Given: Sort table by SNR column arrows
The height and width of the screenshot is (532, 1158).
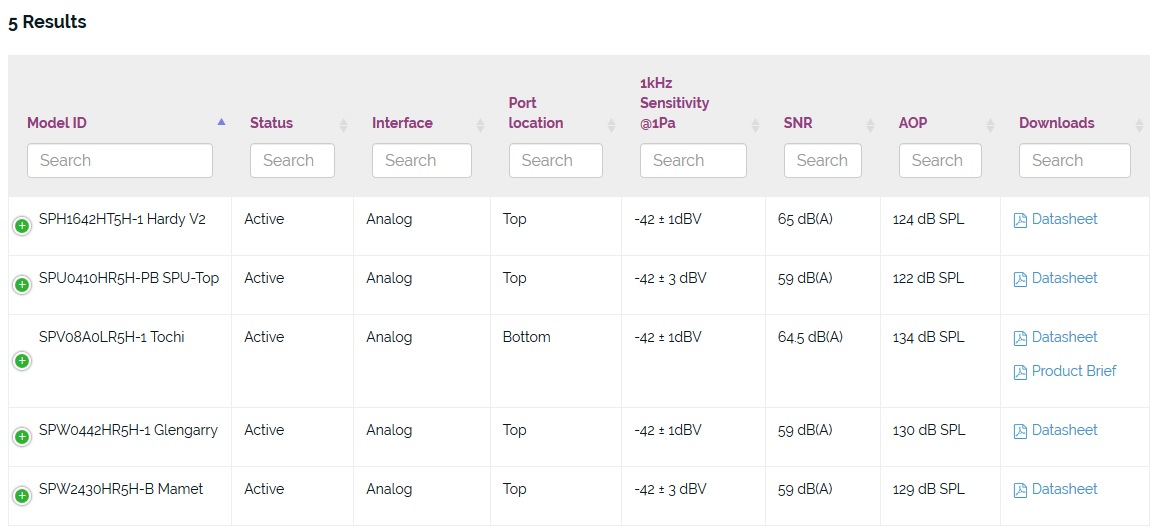Looking at the screenshot, I should coord(870,125).
